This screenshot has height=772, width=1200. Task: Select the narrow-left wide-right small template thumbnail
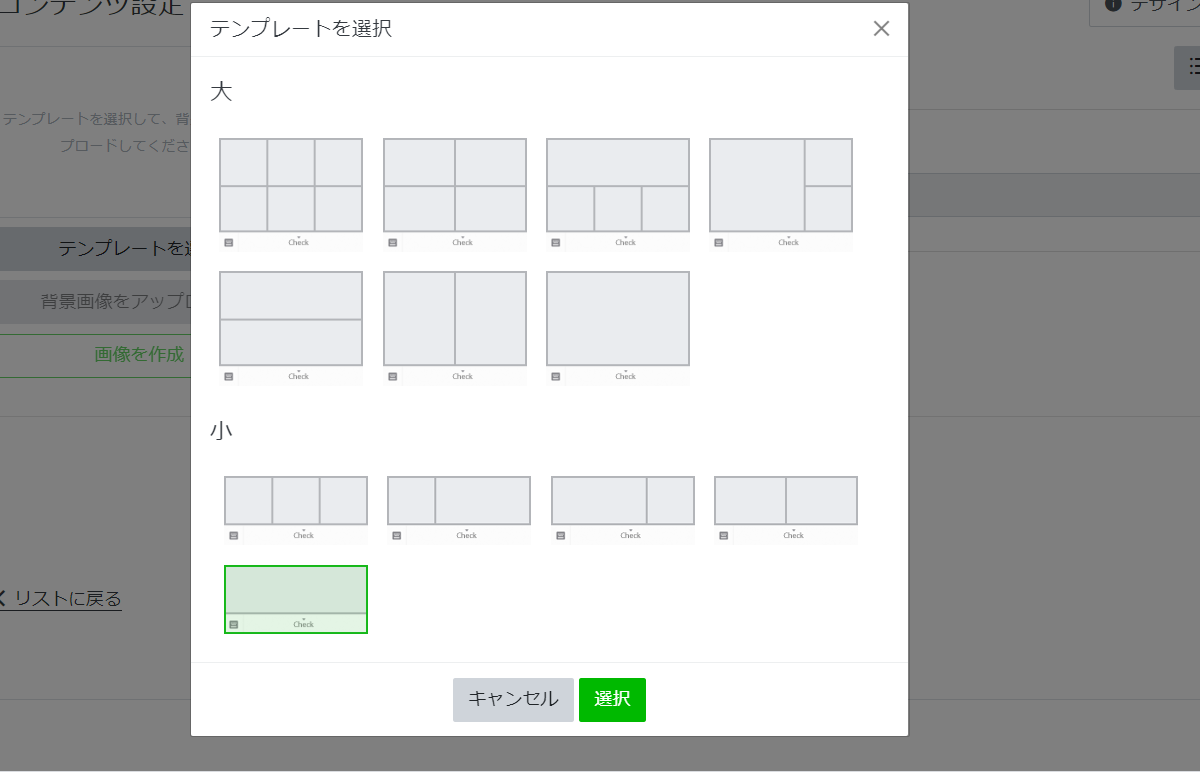(x=458, y=500)
